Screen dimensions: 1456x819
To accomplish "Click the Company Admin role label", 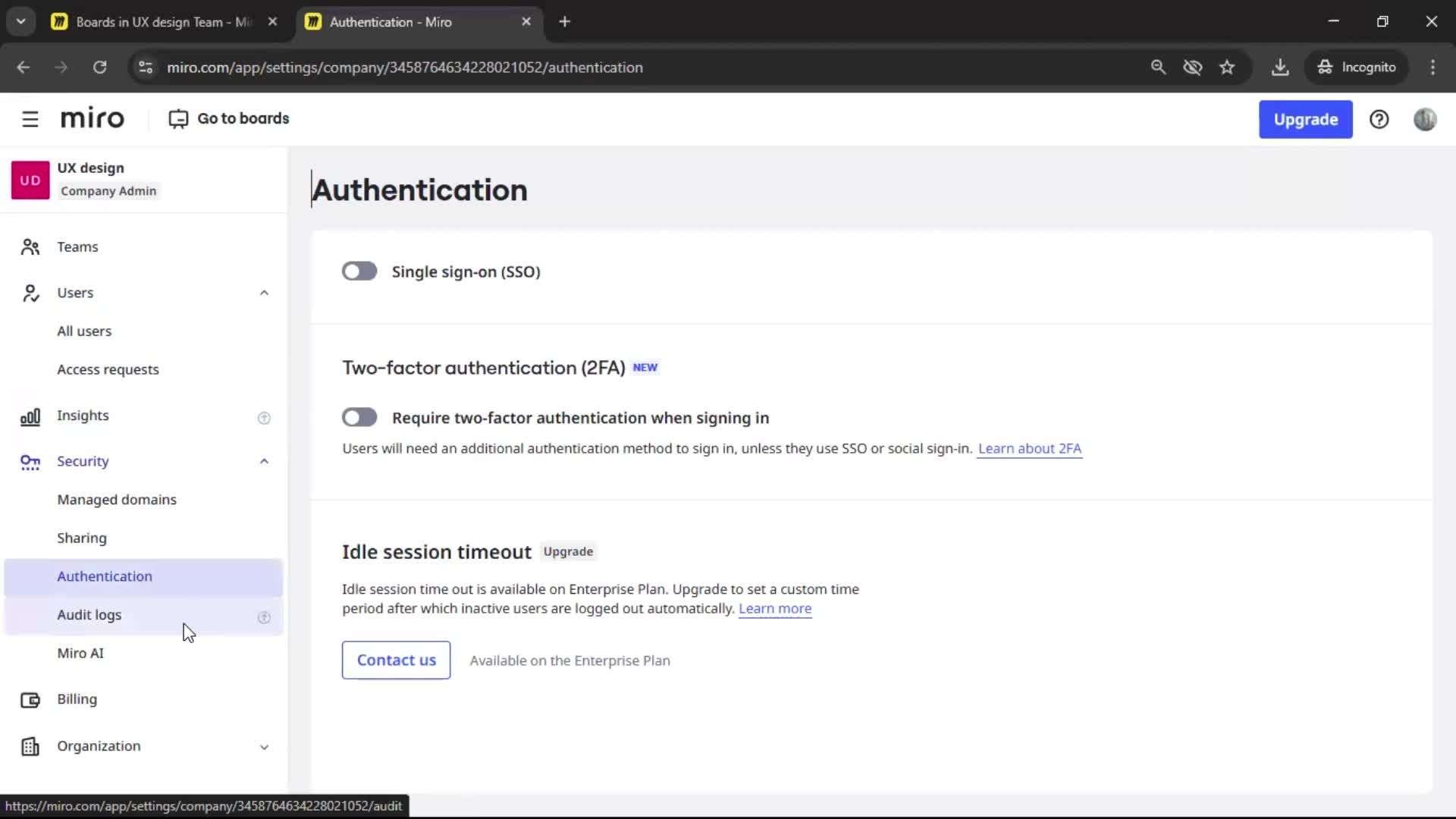I will 108,191.
